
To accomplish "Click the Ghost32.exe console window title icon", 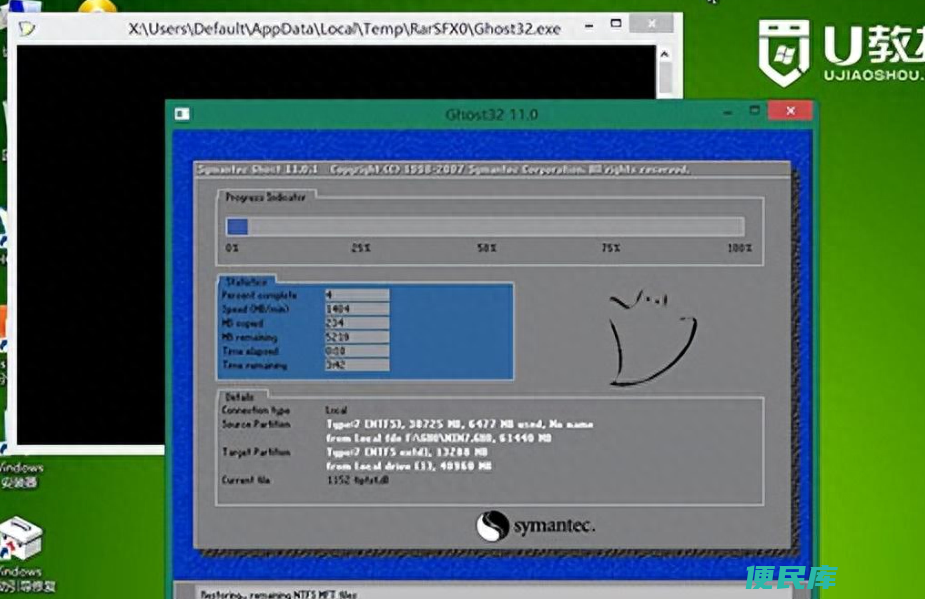I will click(26, 28).
